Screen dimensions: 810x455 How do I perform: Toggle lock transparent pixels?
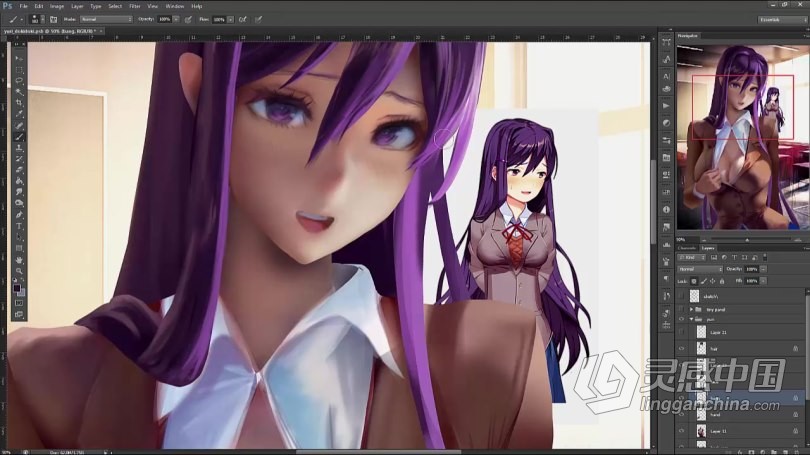[x=694, y=281]
